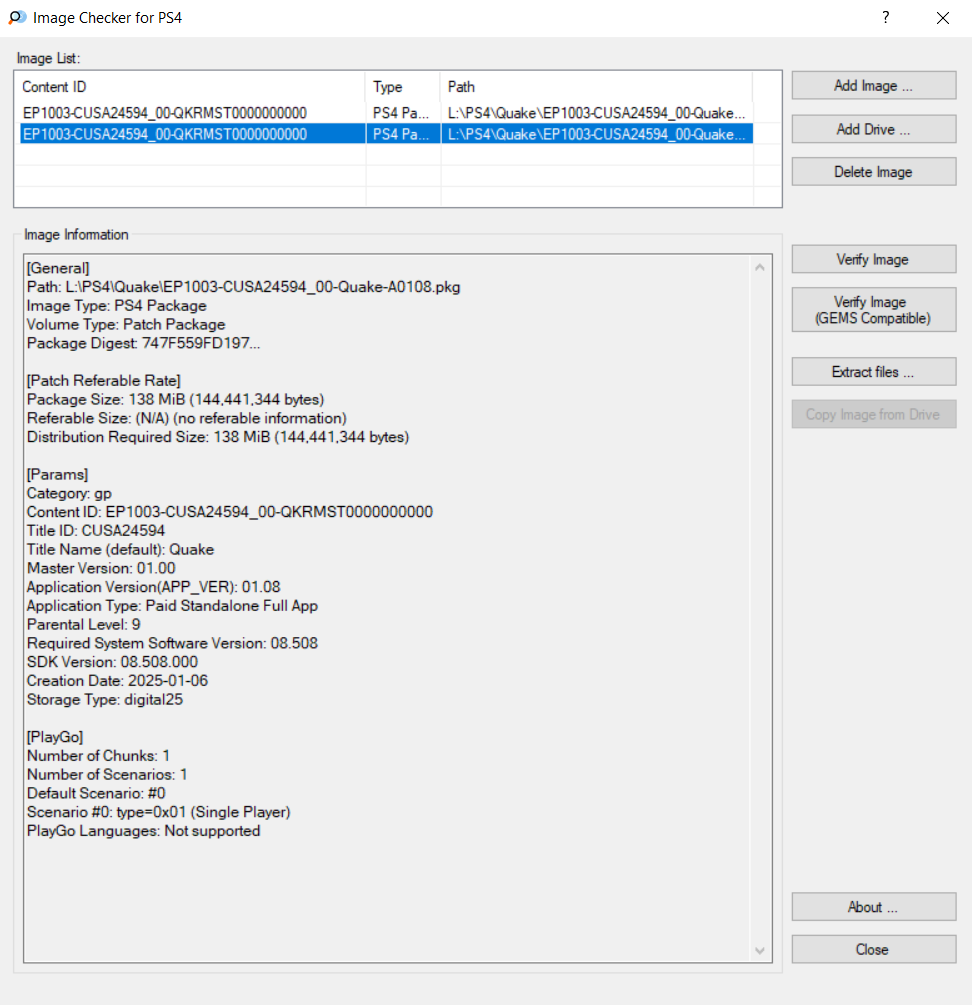Click the Scenario #0 Single Player line
This screenshot has width=972, height=1005.
pyautogui.click(x=159, y=812)
